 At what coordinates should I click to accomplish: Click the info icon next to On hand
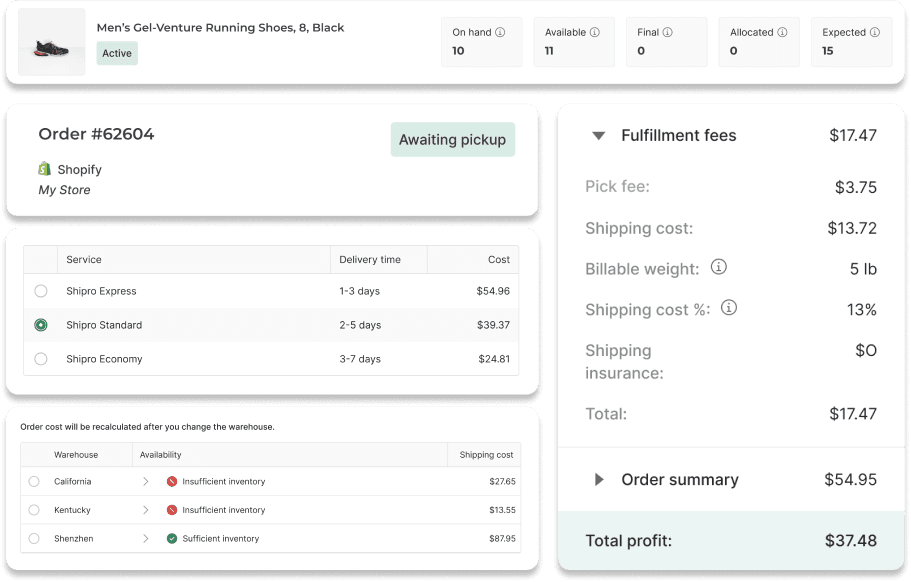(500, 32)
